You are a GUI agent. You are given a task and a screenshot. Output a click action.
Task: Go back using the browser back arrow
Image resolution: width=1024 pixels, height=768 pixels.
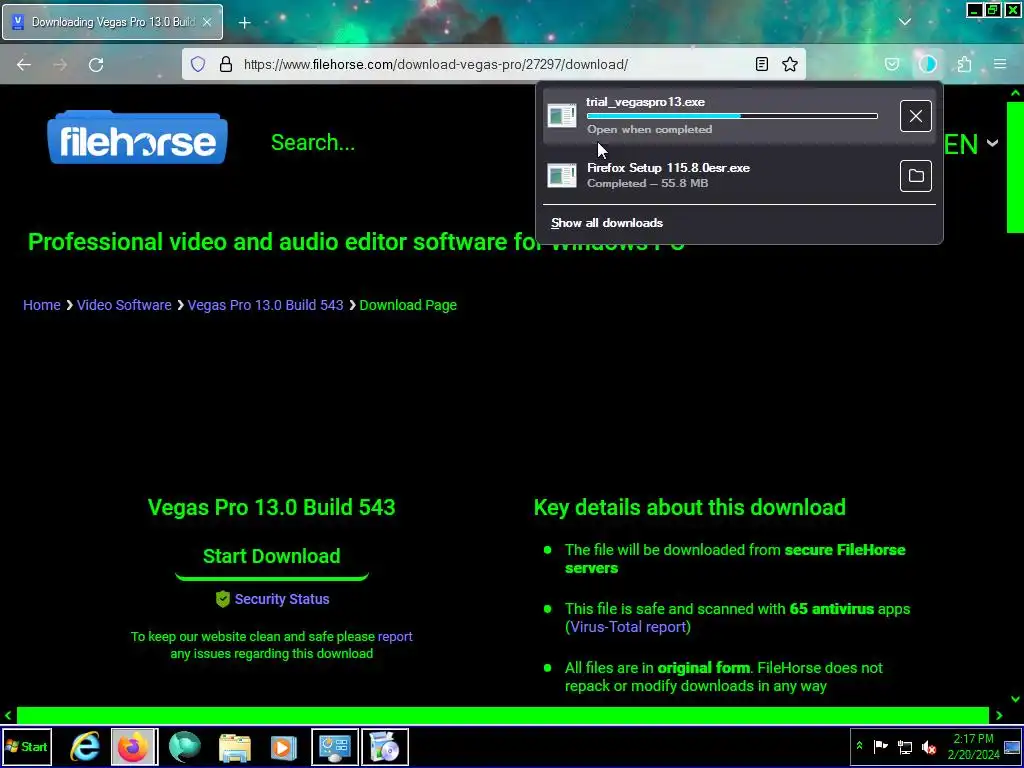click(24, 64)
